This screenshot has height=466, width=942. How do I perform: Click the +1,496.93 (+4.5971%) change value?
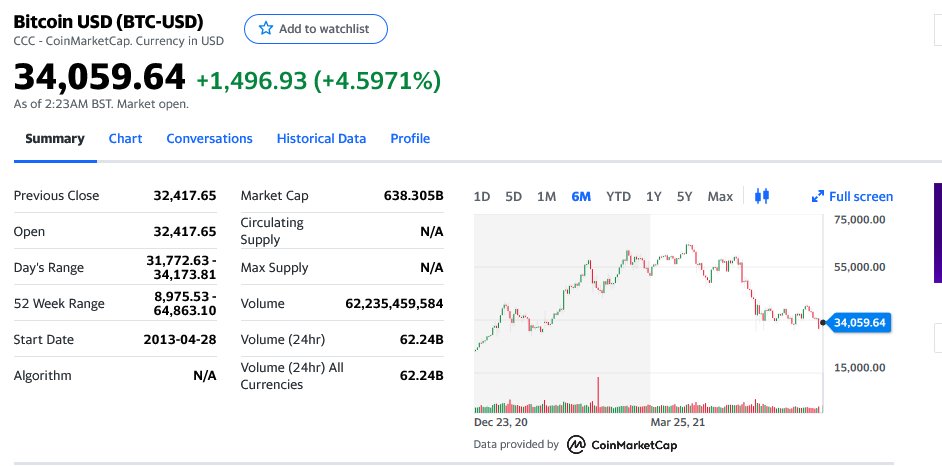pos(318,80)
